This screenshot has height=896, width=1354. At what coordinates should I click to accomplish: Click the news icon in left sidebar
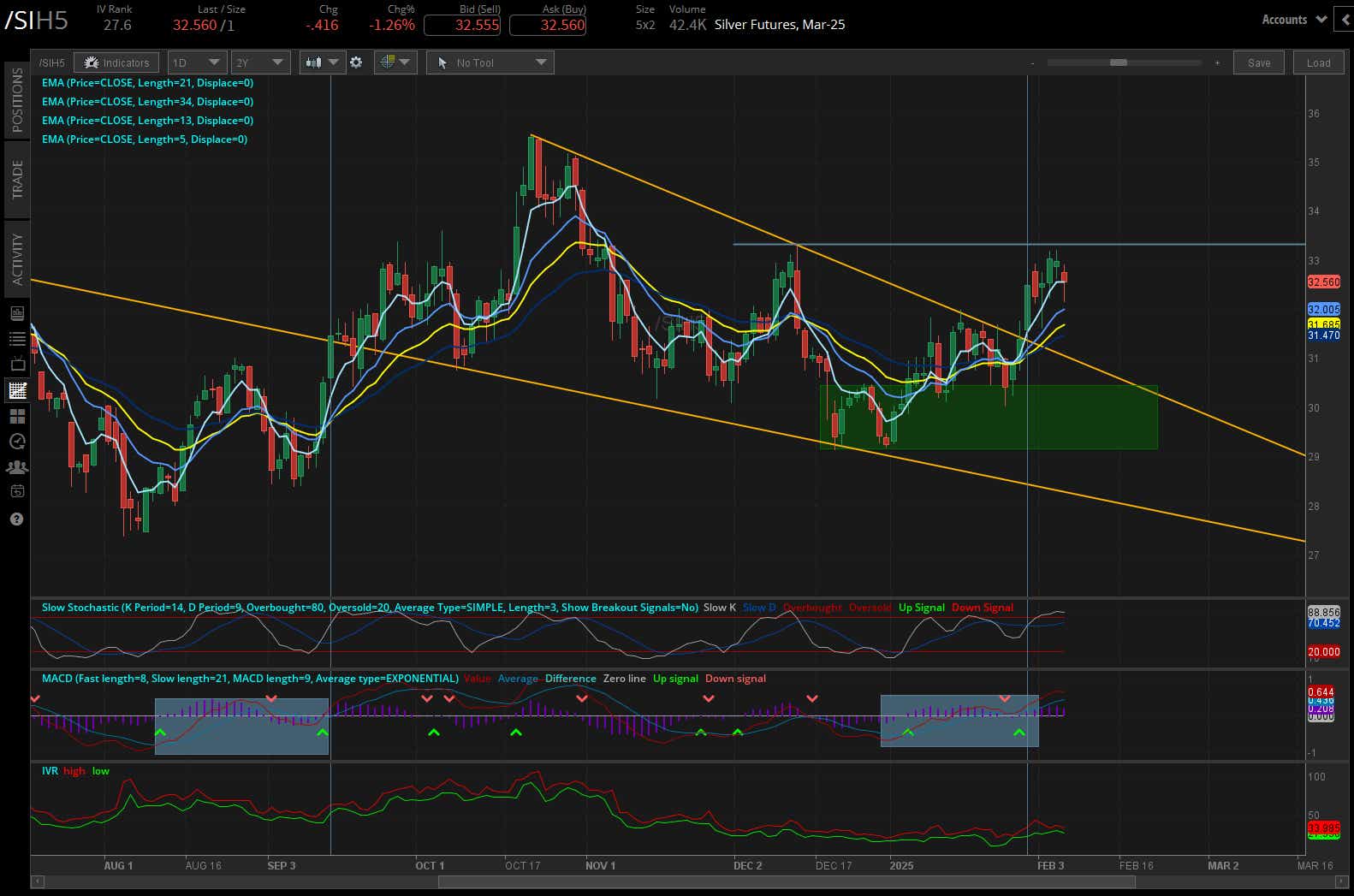16,313
